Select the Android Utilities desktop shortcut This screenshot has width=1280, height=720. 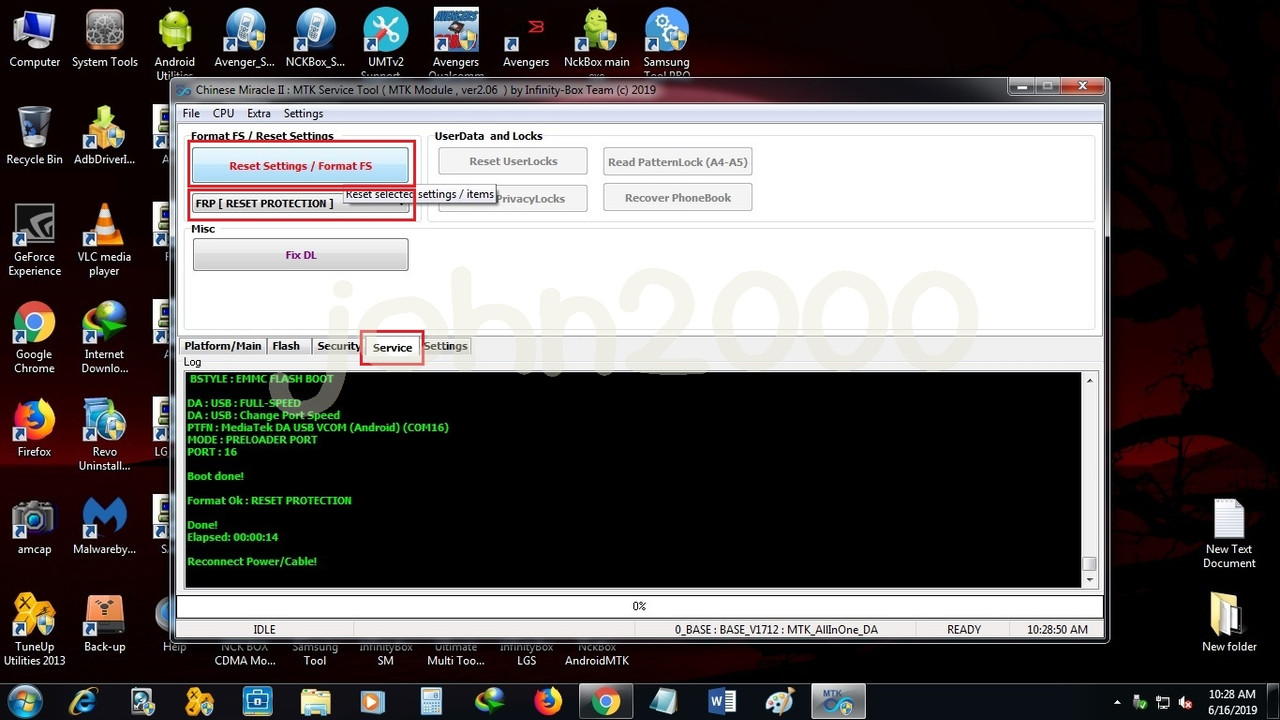coord(175,43)
